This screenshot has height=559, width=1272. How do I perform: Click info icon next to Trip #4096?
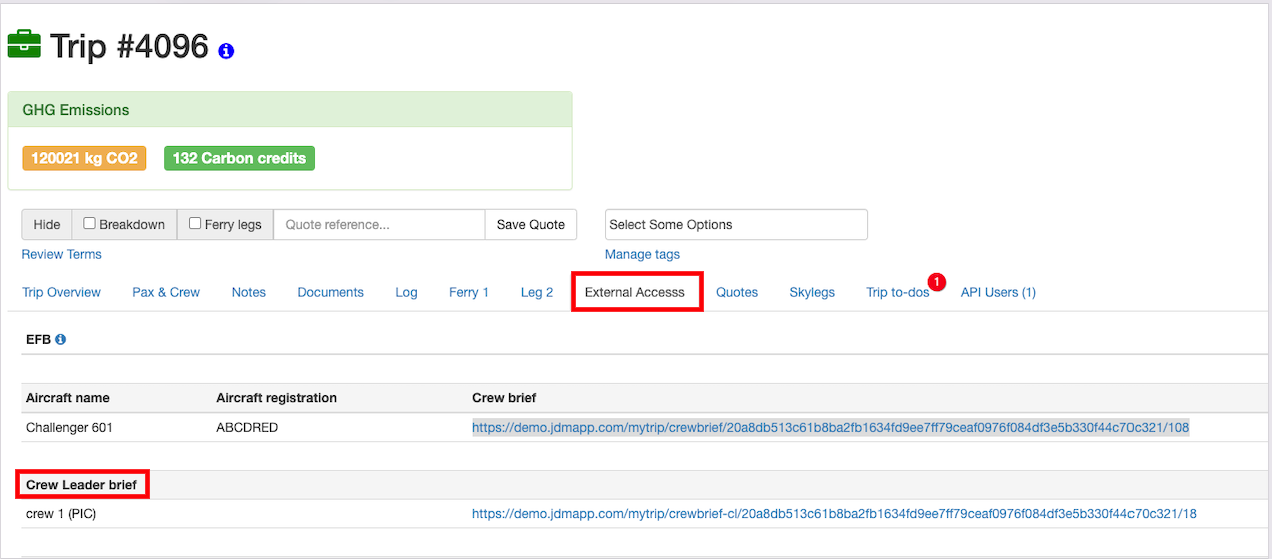point(226,51)
